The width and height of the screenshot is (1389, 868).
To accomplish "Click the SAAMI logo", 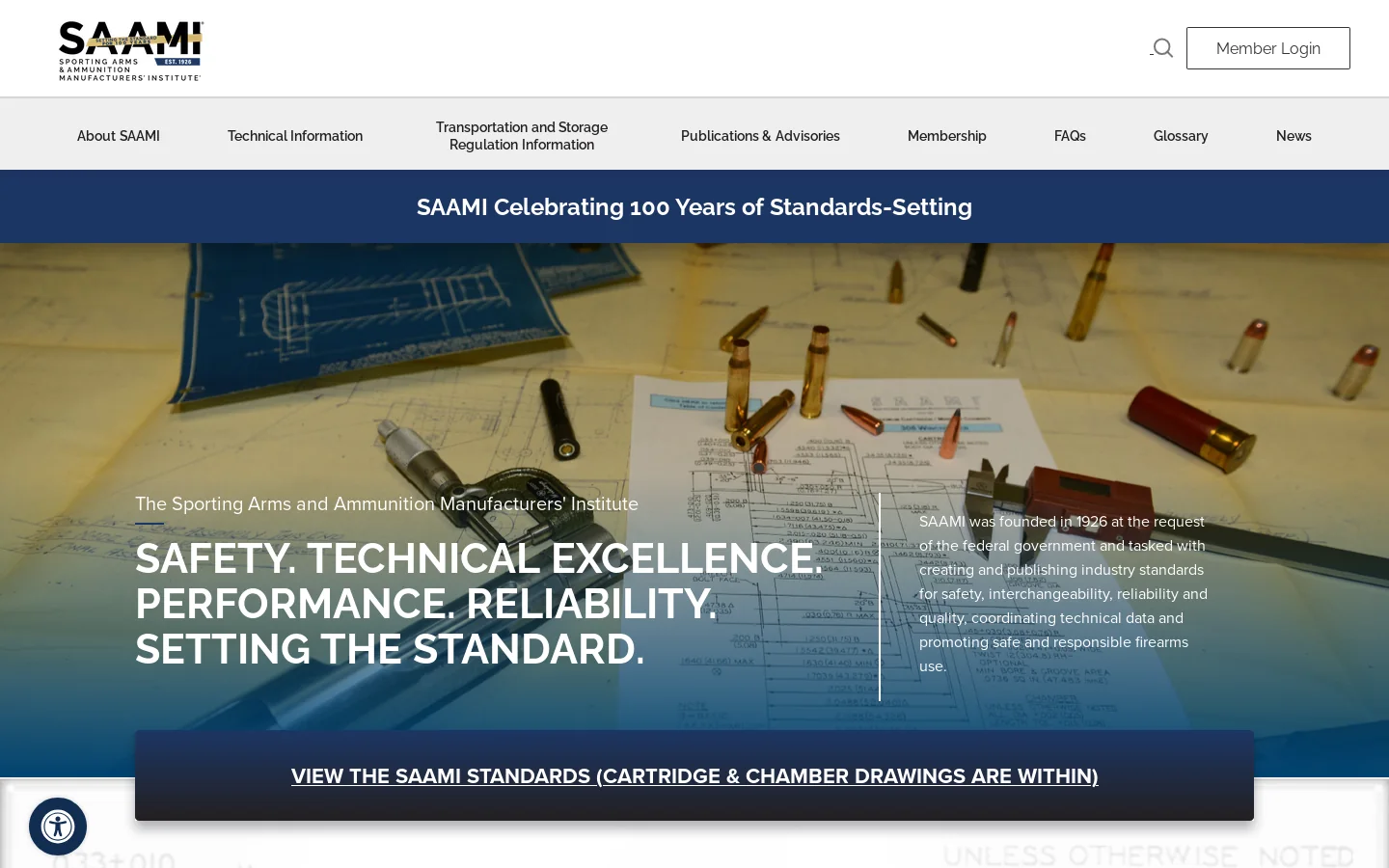I will click(x=131, y=50).
